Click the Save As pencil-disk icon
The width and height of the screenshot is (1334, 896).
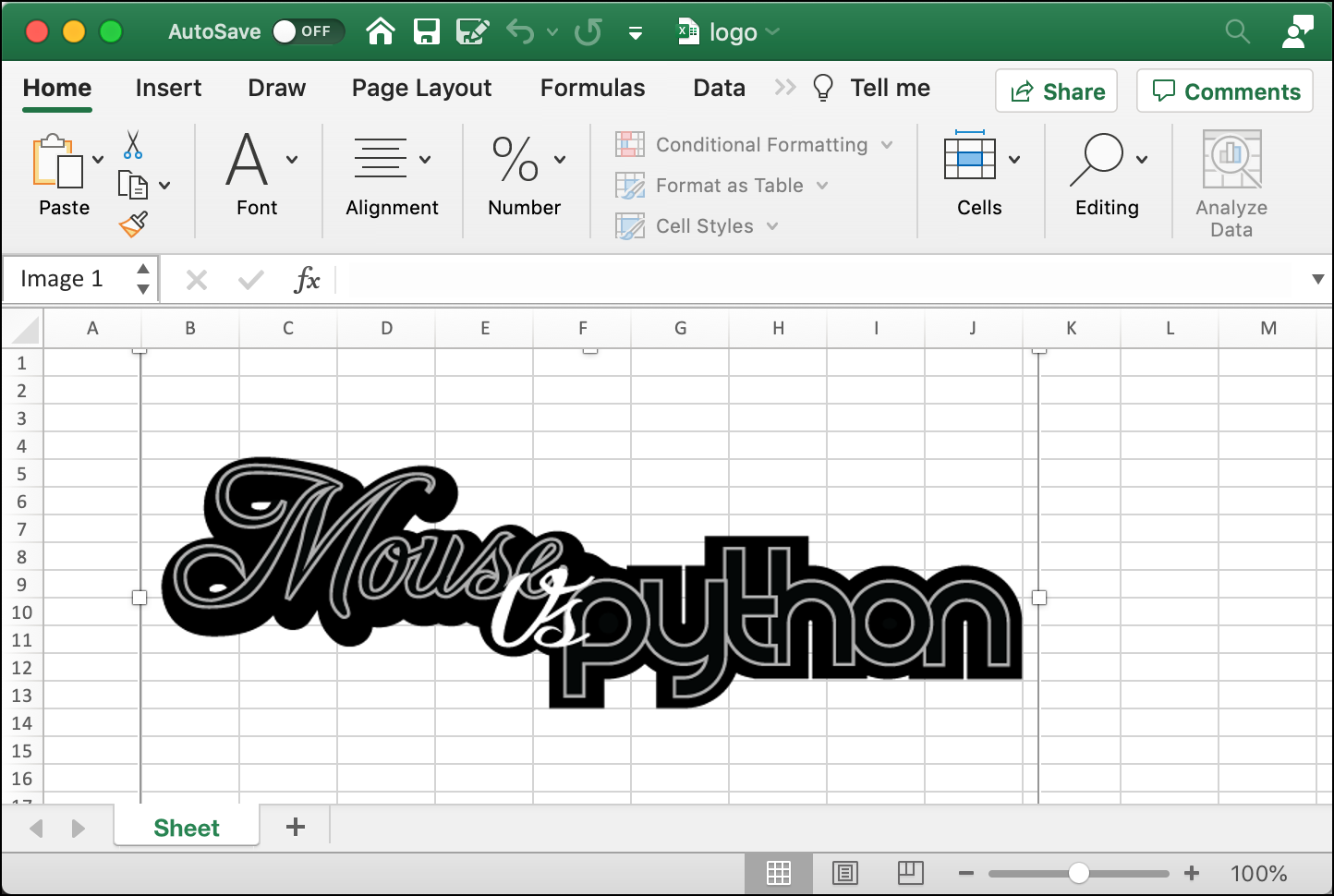473,31
